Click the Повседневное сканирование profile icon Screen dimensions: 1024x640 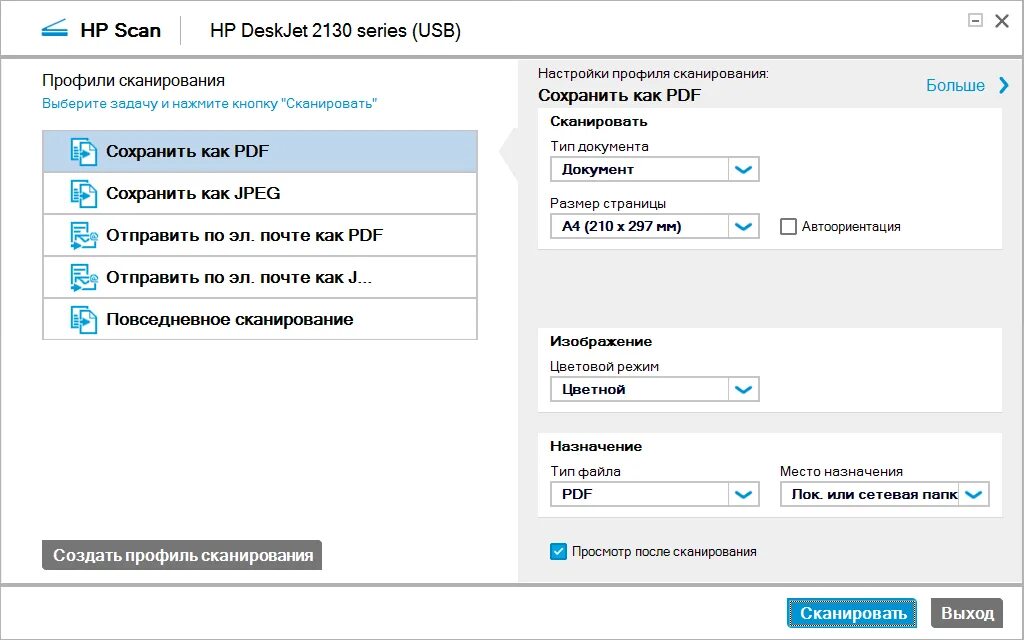click(84, 319)
